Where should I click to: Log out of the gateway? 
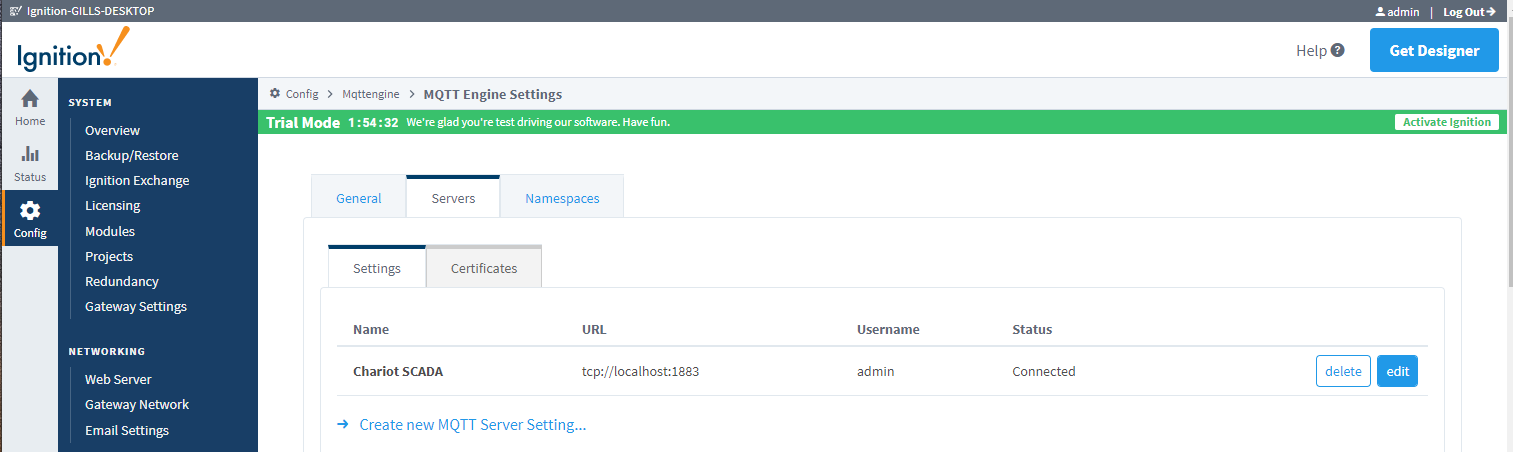(1469, 12)
